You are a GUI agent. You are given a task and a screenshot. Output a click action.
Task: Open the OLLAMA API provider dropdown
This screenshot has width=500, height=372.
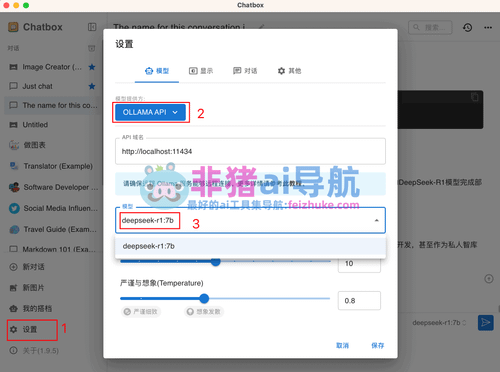150,112
